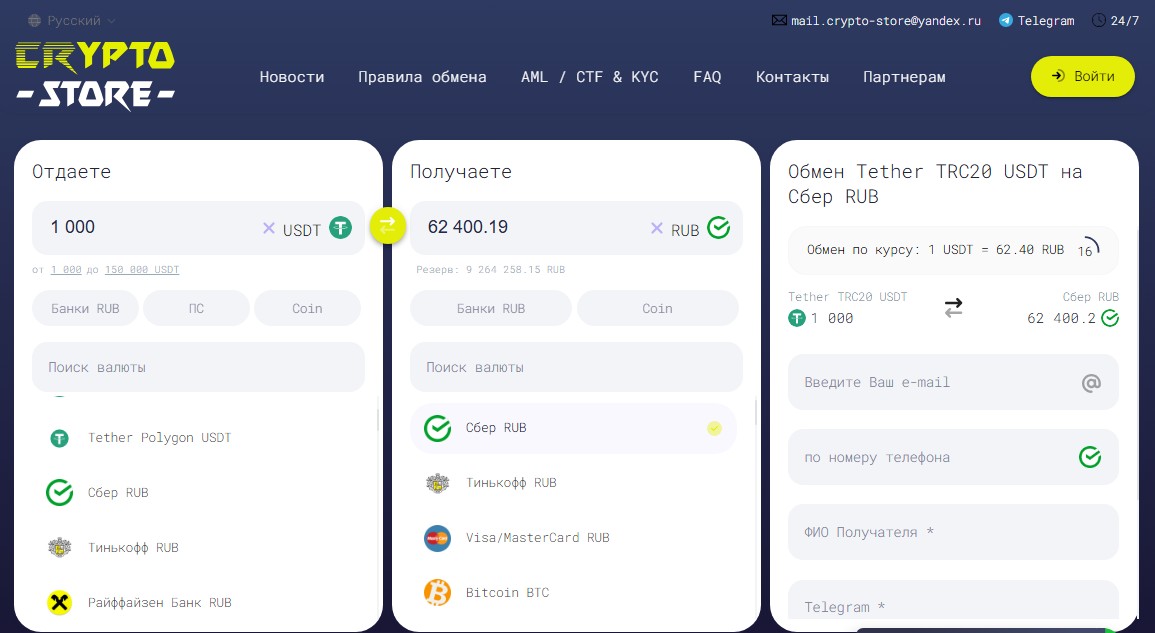The image size is (1155, 633).
Task: Click the 24/7 clock icon
Action: tap(1098, 21)
